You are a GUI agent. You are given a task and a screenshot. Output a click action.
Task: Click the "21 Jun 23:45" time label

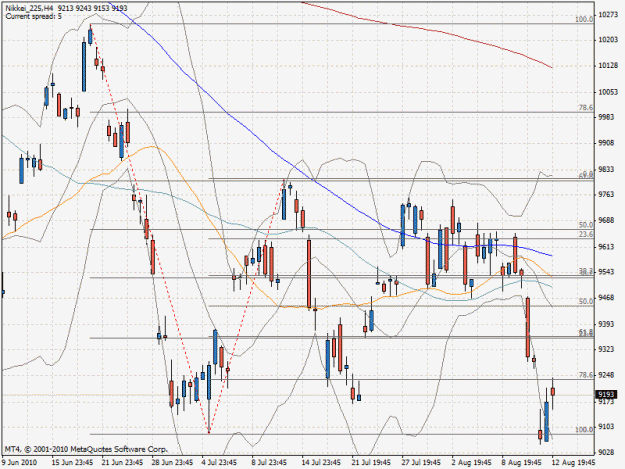pos(122,462)
